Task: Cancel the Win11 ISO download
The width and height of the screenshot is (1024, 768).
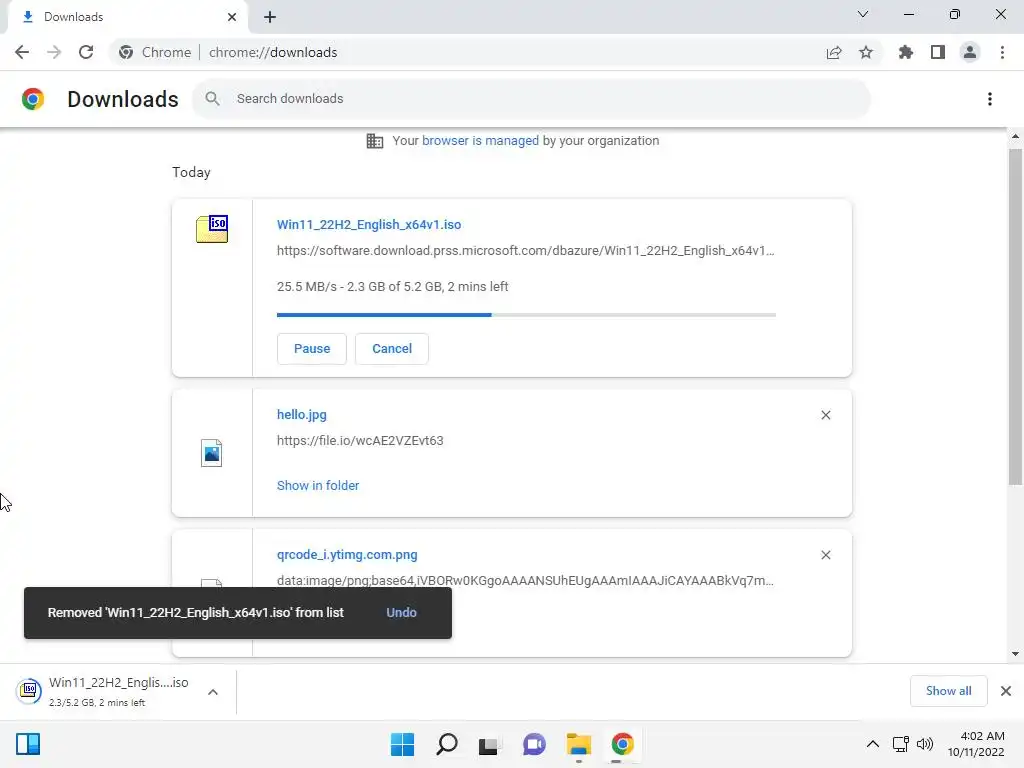Action: click(392, 349)
